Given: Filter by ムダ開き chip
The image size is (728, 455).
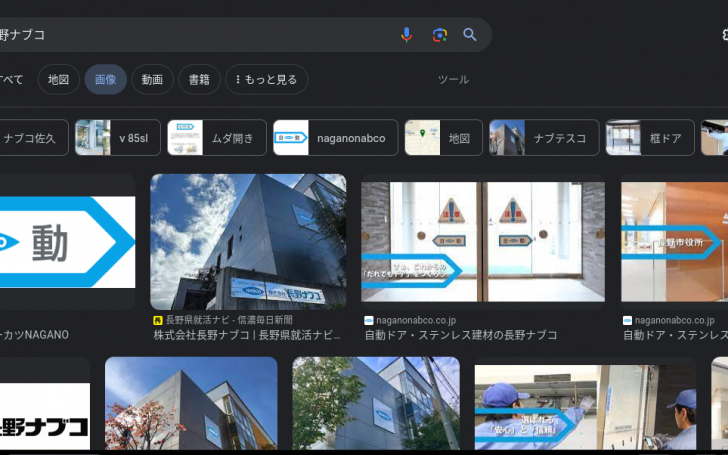Looking at the screenshot, I should (217, 138).
